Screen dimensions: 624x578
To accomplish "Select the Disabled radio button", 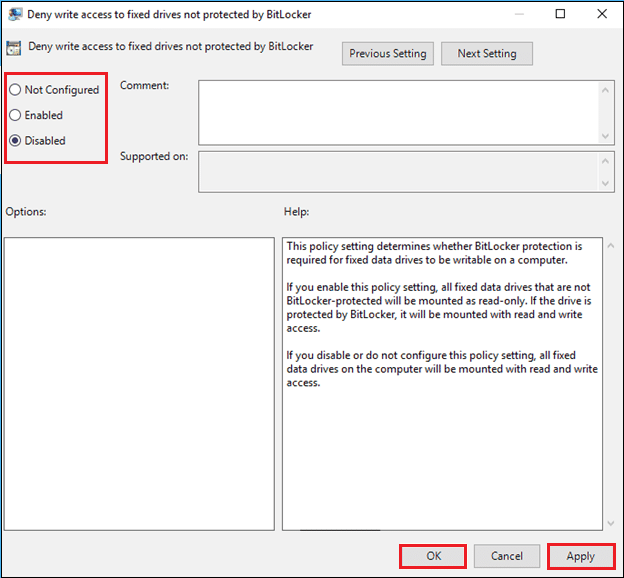I will click(15, 141).
